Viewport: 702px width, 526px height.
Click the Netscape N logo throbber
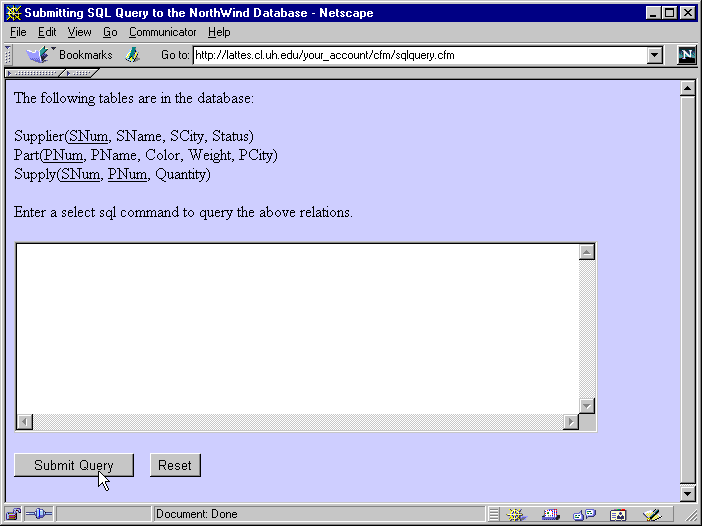(x=687, y=55)
